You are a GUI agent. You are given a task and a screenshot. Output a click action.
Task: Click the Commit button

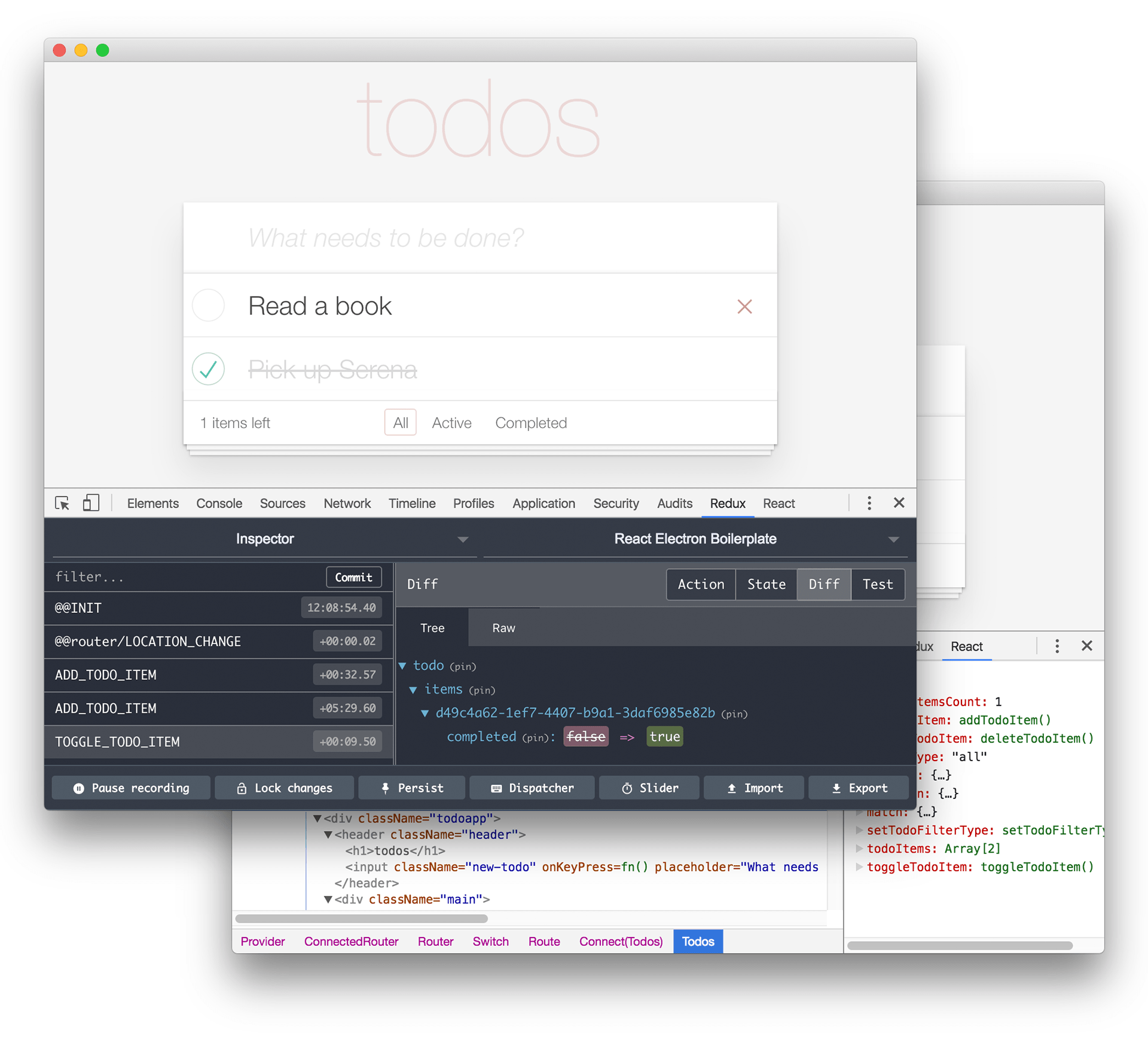(x=353, y=577)
